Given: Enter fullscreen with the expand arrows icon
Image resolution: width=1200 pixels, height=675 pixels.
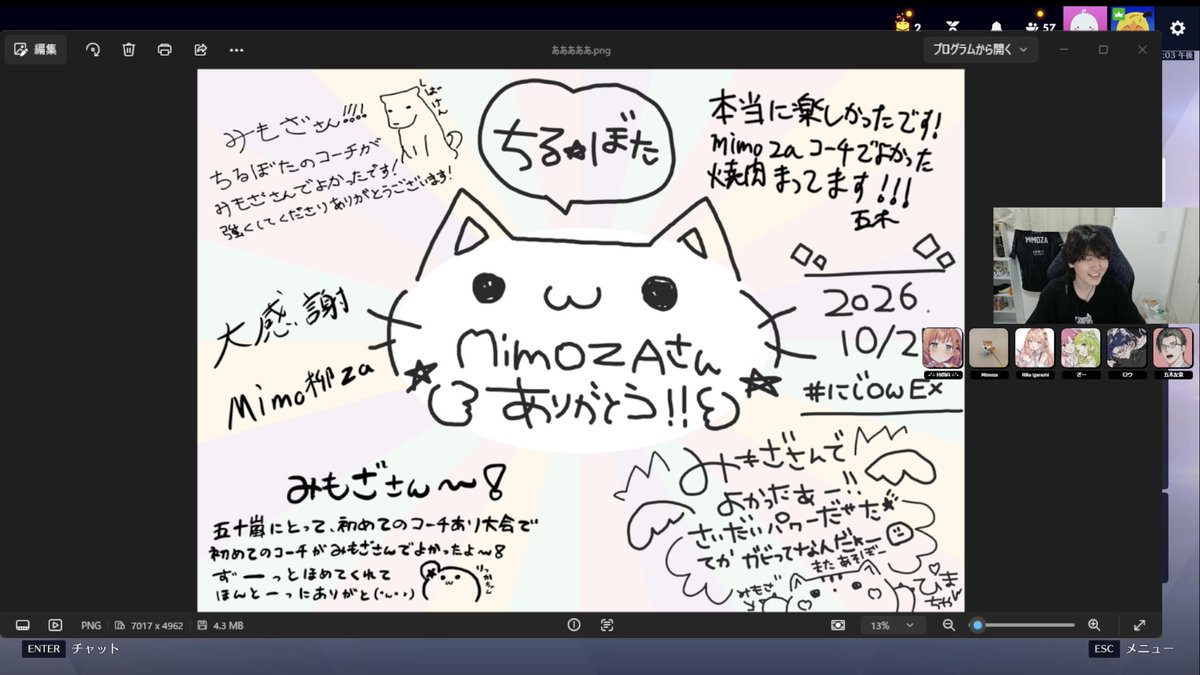Looking at the screenshot, I should coord(1139,625).
